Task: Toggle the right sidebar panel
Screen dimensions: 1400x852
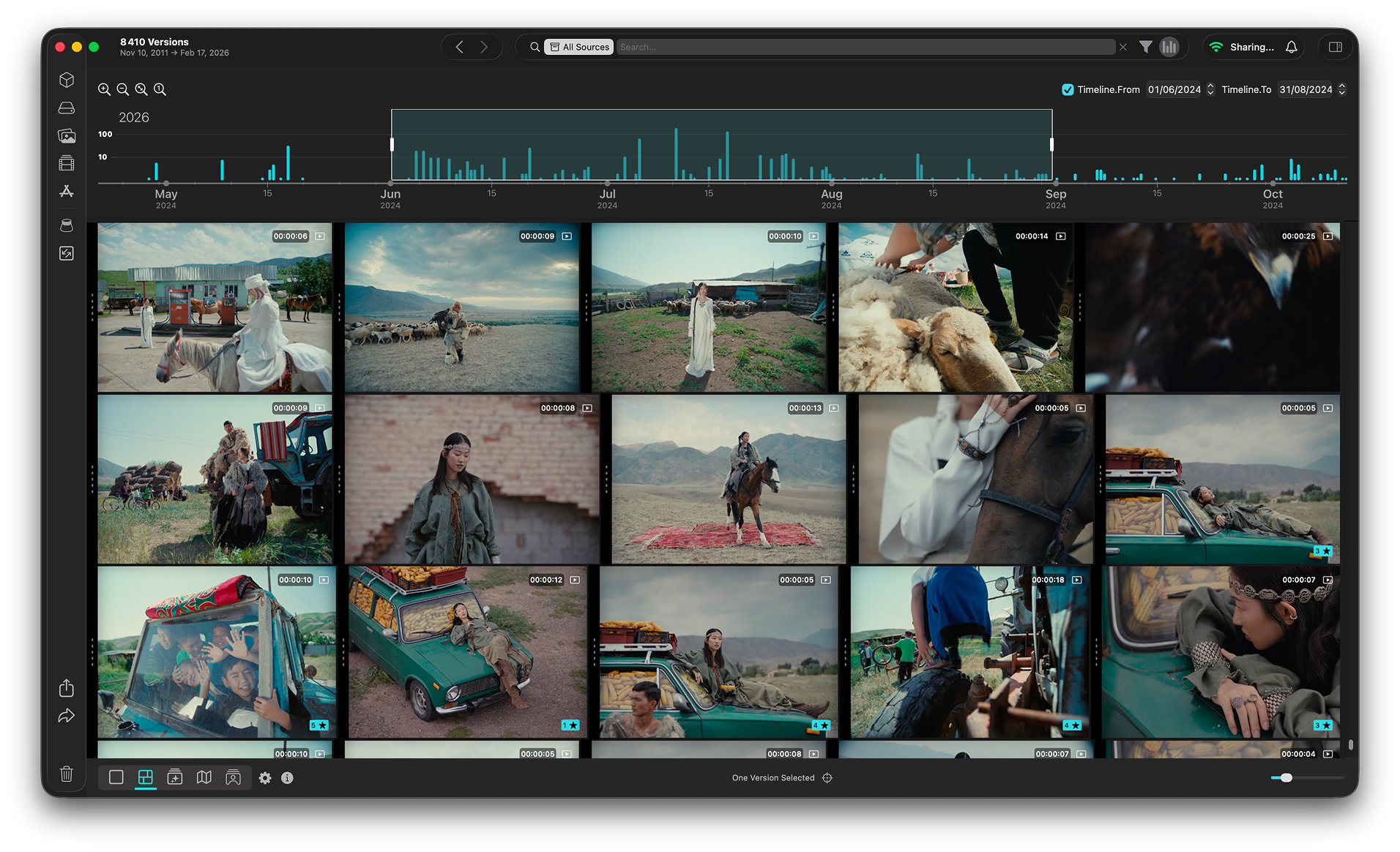Action: (1336, 47)
